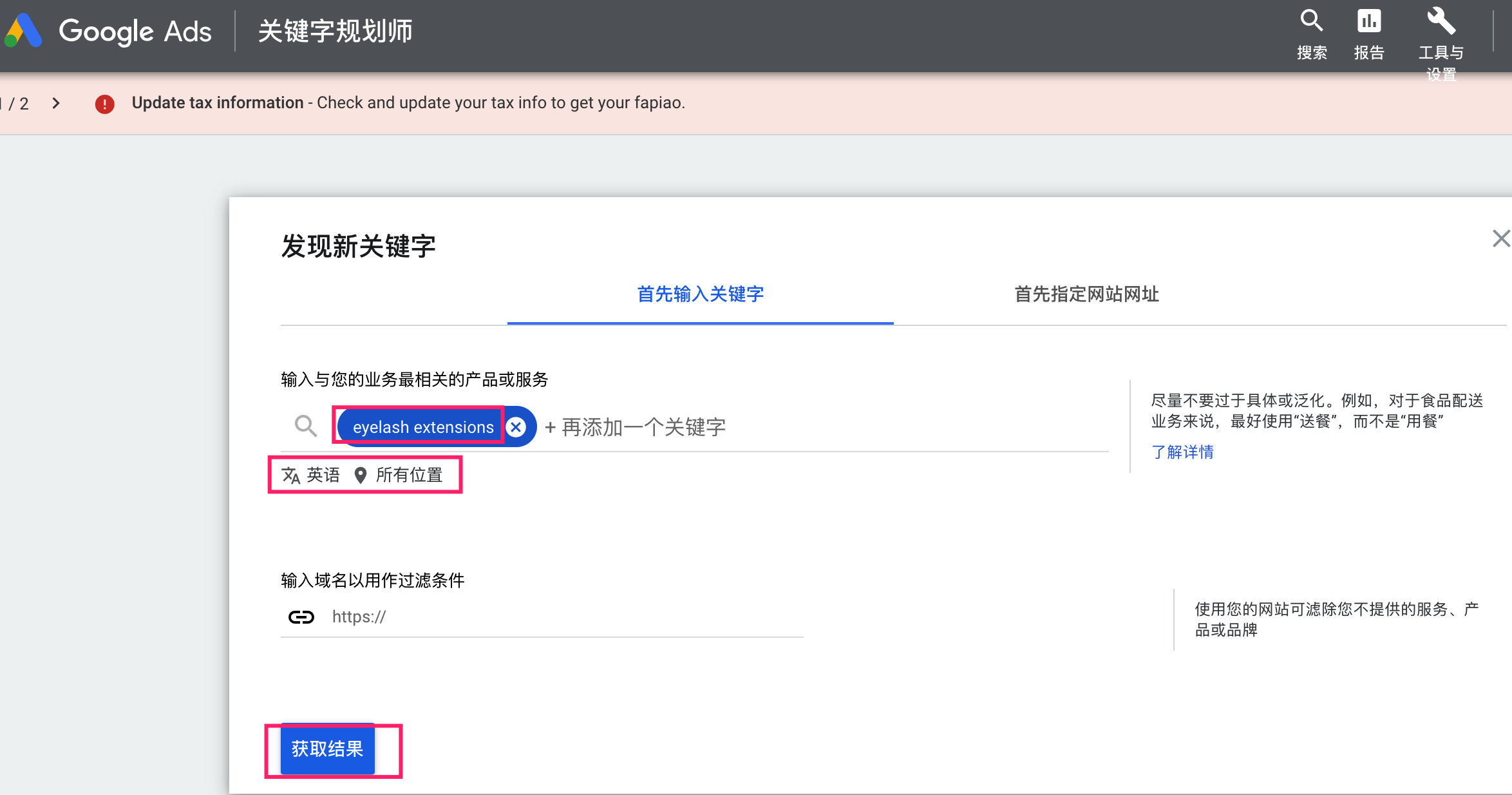Open the 英语 language selector

(x=323, y=475)
